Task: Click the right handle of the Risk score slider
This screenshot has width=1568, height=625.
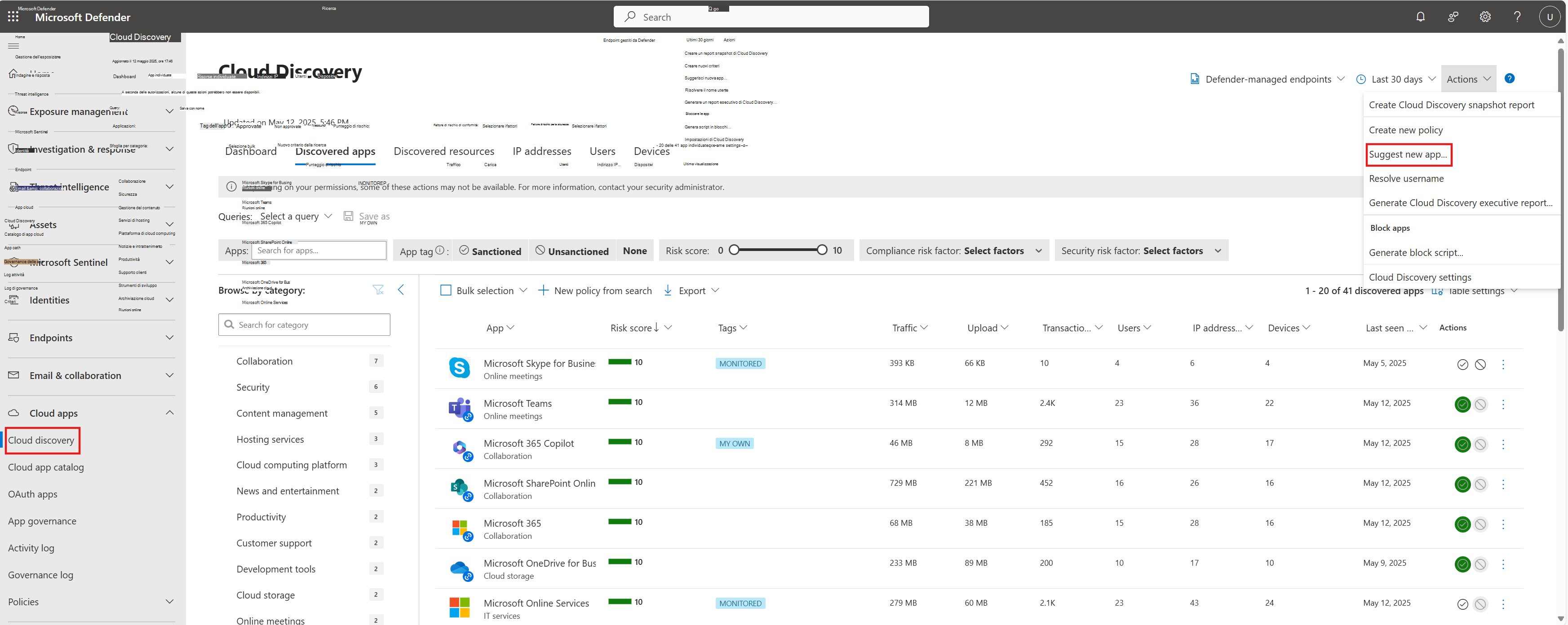Action: coord(822,250)
